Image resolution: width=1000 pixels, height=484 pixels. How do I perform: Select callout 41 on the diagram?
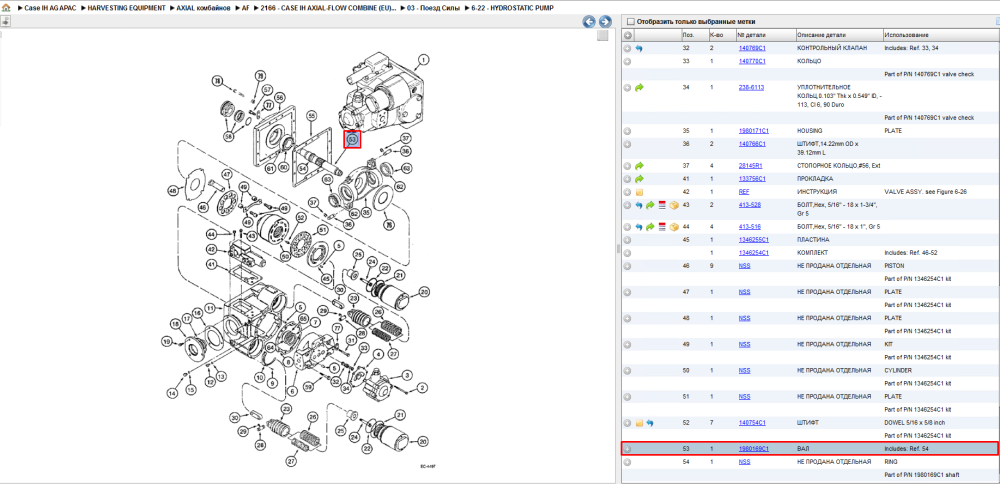click(x=211, y=264)
